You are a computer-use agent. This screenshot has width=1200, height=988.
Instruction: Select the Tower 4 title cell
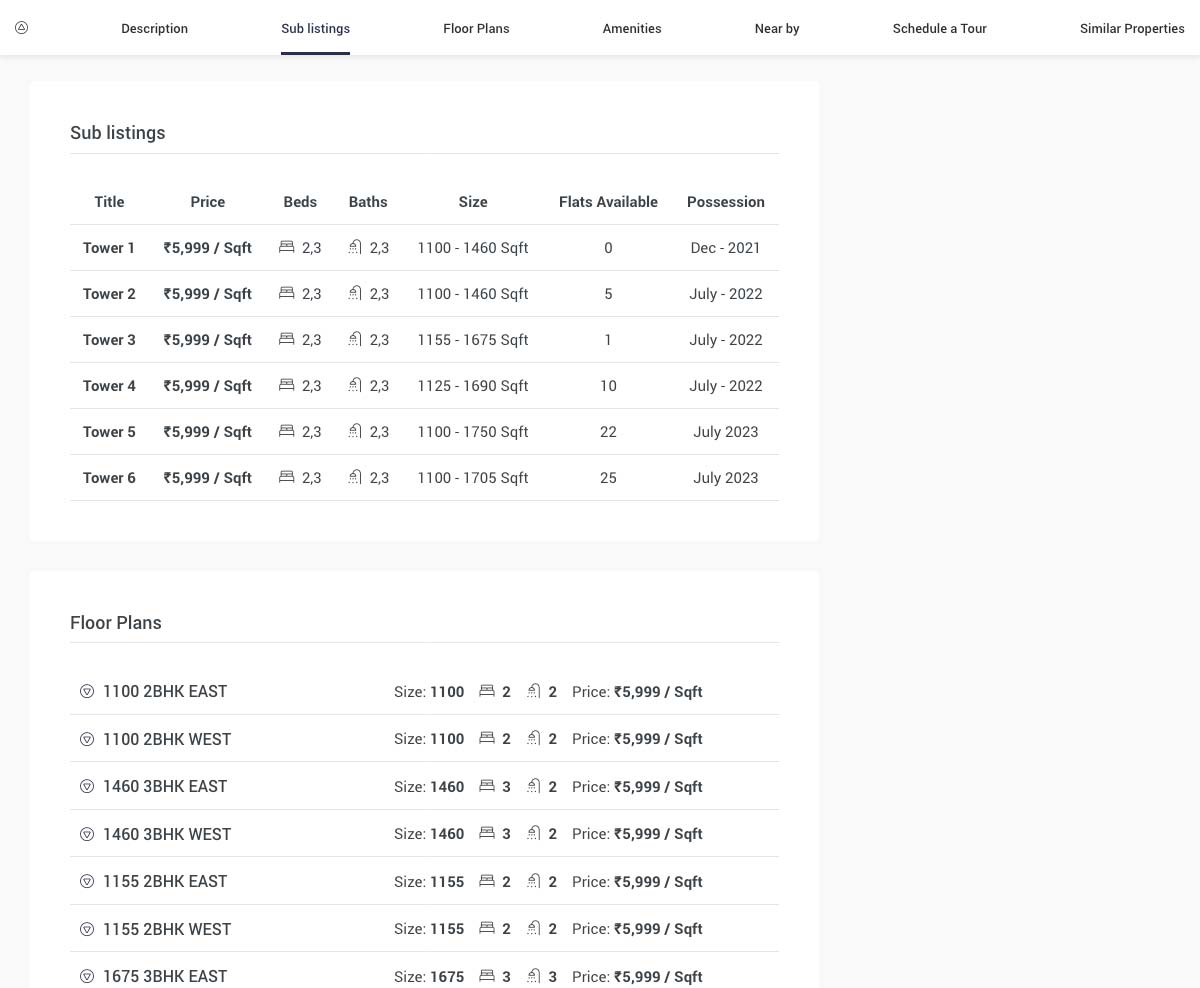point(109,386)
